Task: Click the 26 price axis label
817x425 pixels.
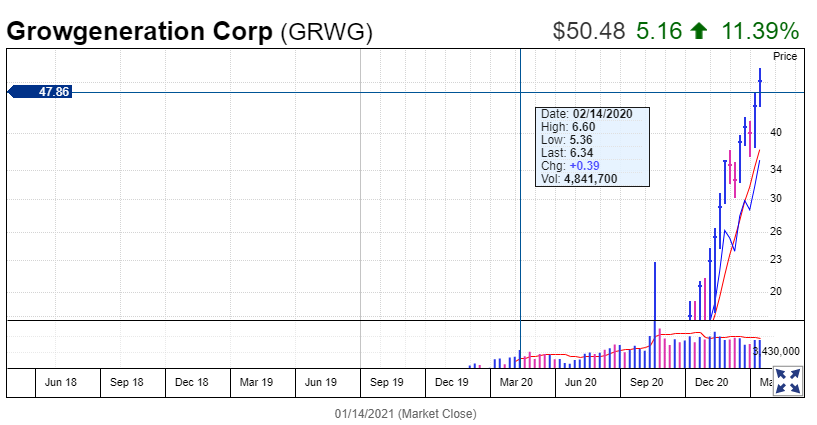Action: click(776, 231)
